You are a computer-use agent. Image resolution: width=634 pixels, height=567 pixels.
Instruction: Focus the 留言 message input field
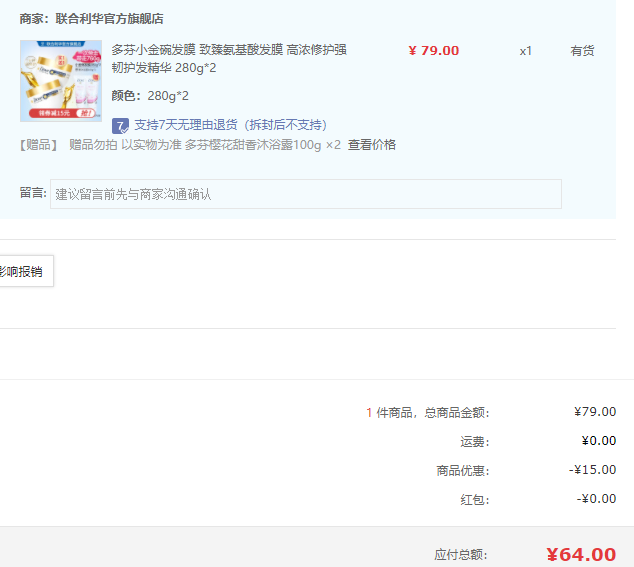[x=305, y=194]
